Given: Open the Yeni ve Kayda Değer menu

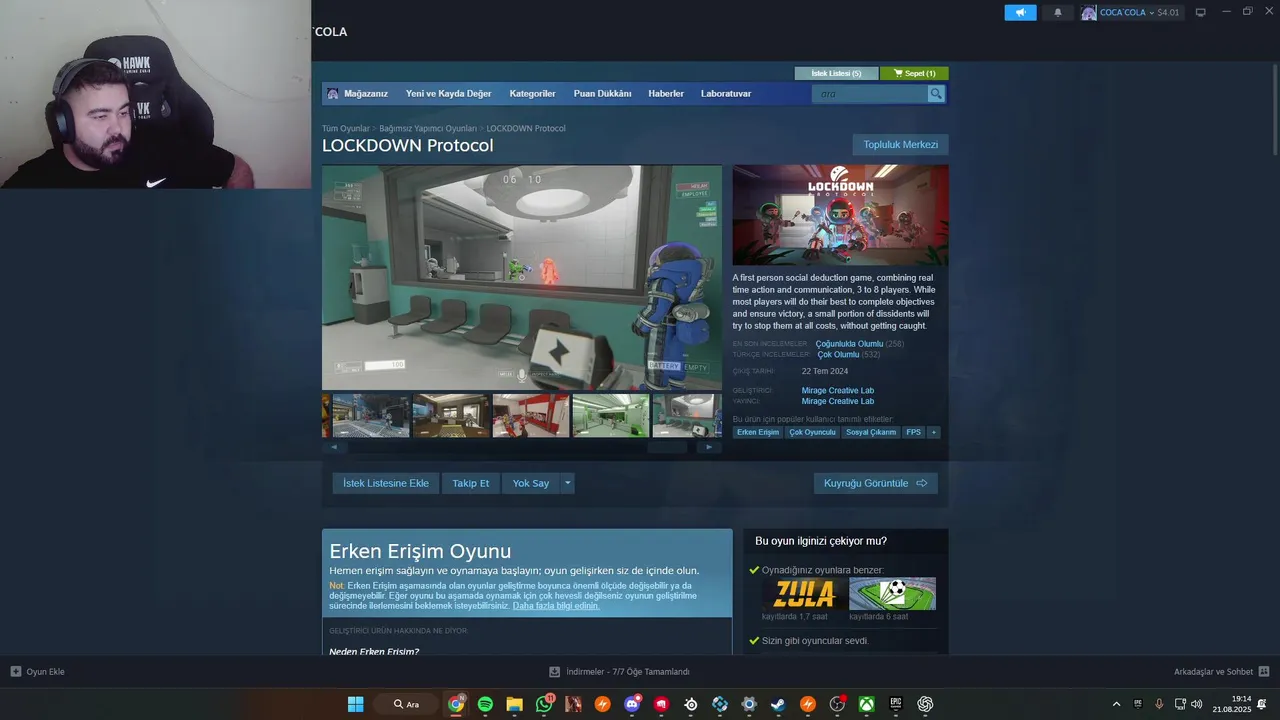Looking at the screenshot, I should pos(448,94).
